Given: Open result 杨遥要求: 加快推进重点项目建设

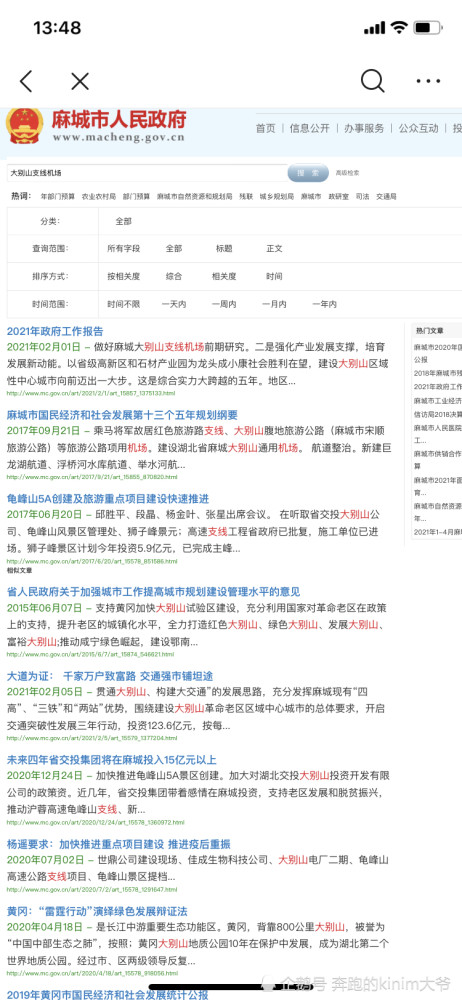Looking at the screenshot, I should pyautogui.click(x=119, y=844).
